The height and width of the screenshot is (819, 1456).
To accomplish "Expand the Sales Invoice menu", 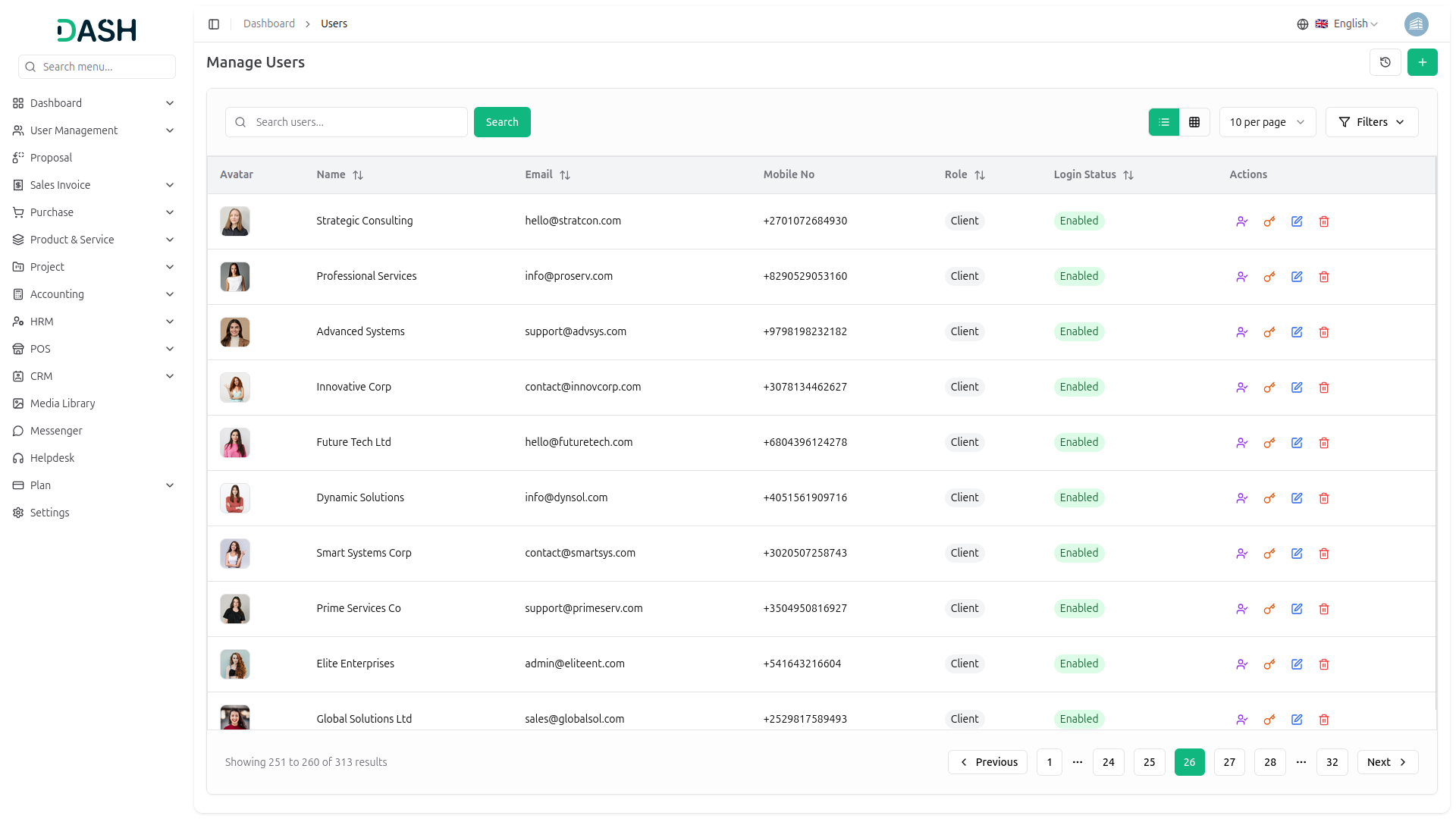I will pyautogui.click(x=93, y=185).
